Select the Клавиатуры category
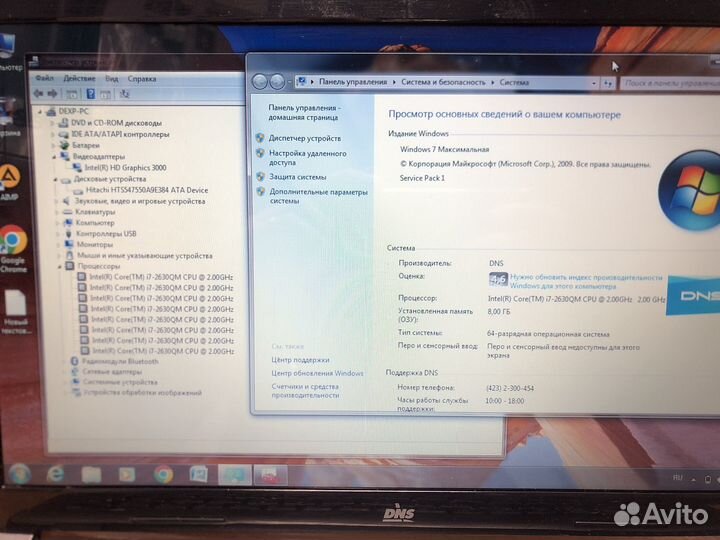Screen dimensions: 720x540 click(95, 212)
